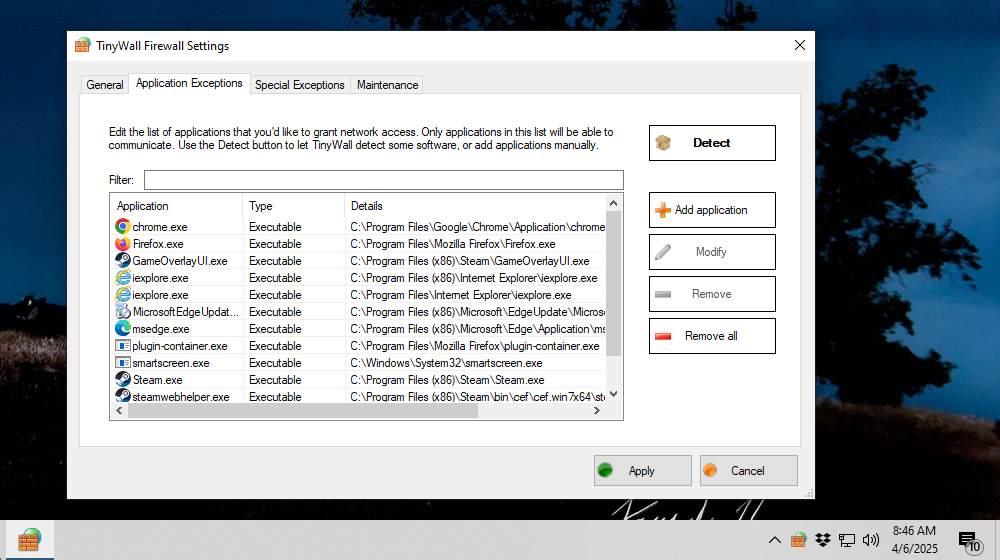Screen dimensions: 1000x560
Task: Close the TinyWall Firewall Settings window
Action: click(800, 45)
